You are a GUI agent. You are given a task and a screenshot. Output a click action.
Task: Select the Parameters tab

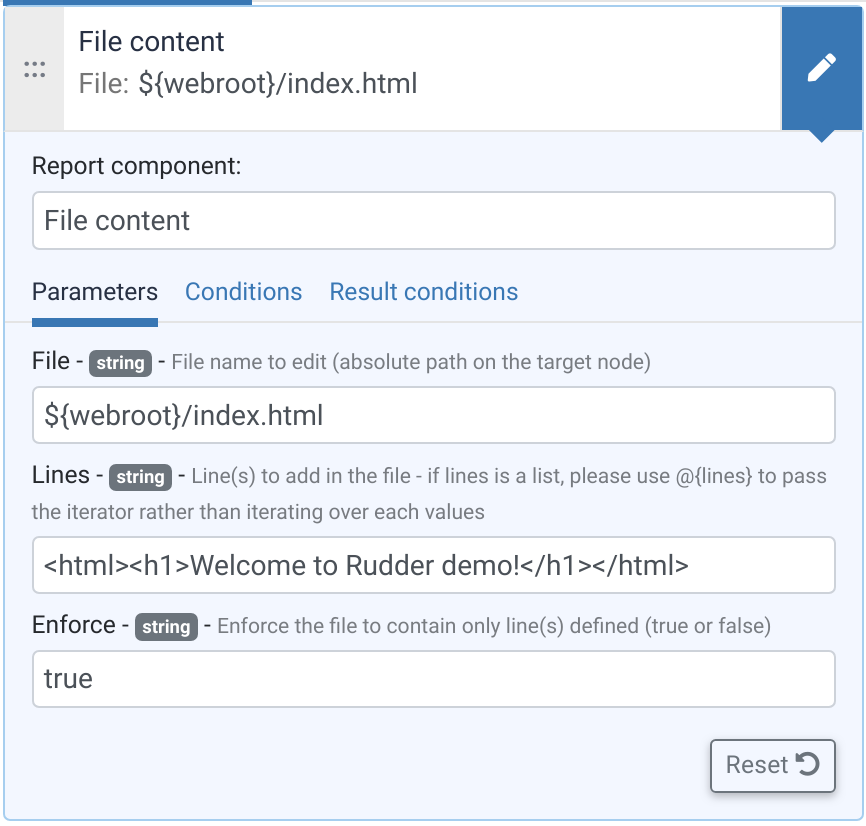(95, 292)
